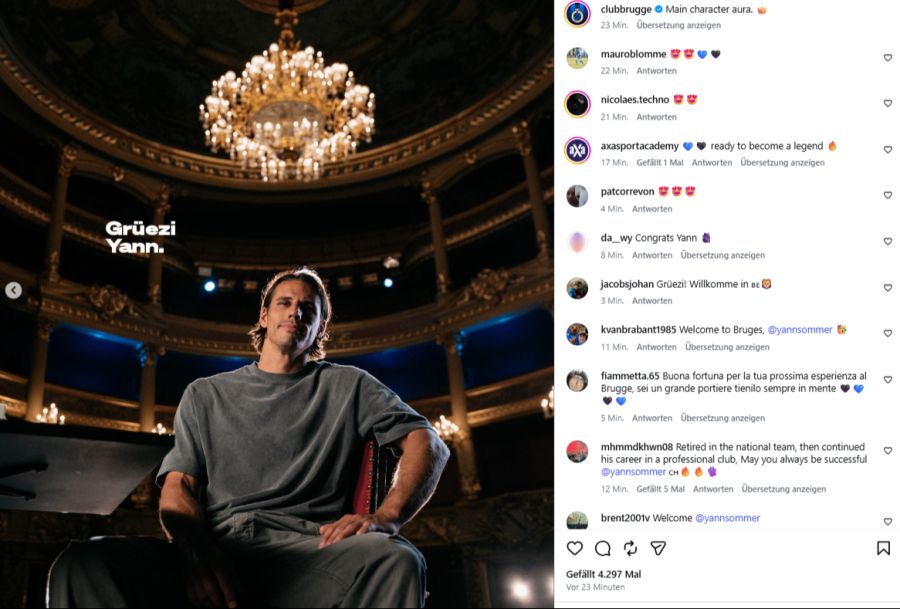Open the comment bubble icon
The height and width of the screenshot is (609, 900).
(603, 548)
